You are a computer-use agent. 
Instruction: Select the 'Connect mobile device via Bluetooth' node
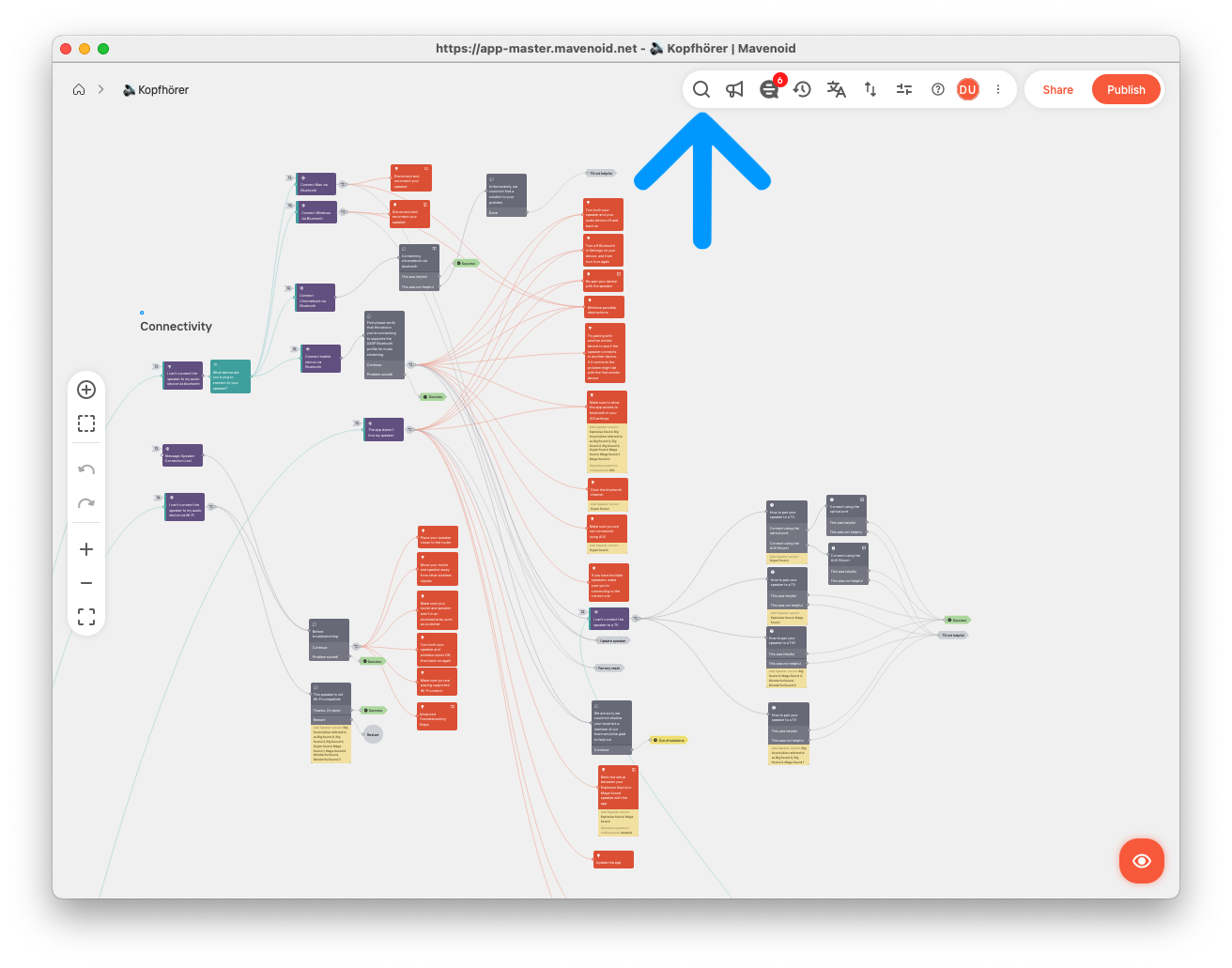pos(321,359)
